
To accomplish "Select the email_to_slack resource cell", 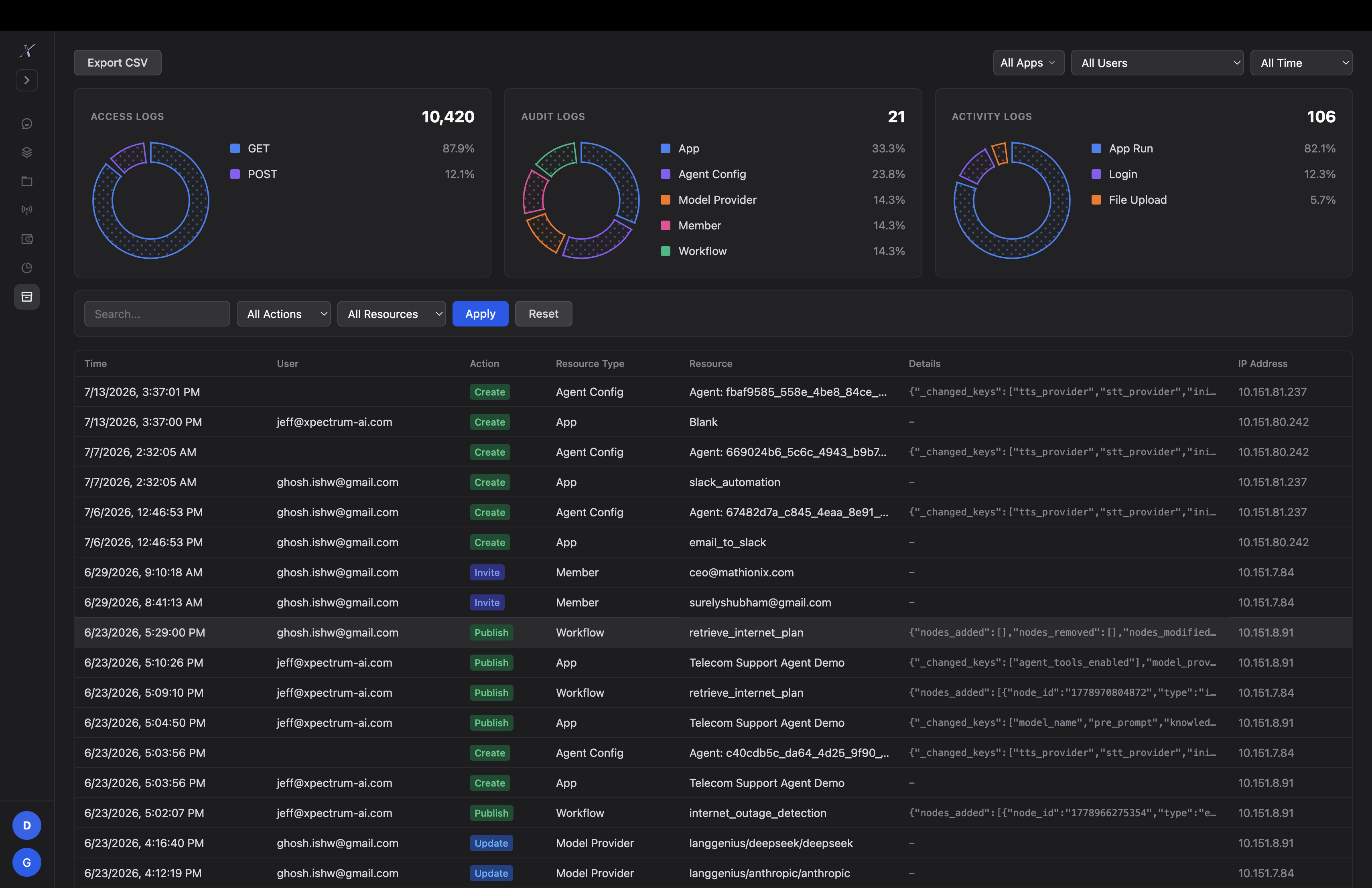I will coord(727,542).
